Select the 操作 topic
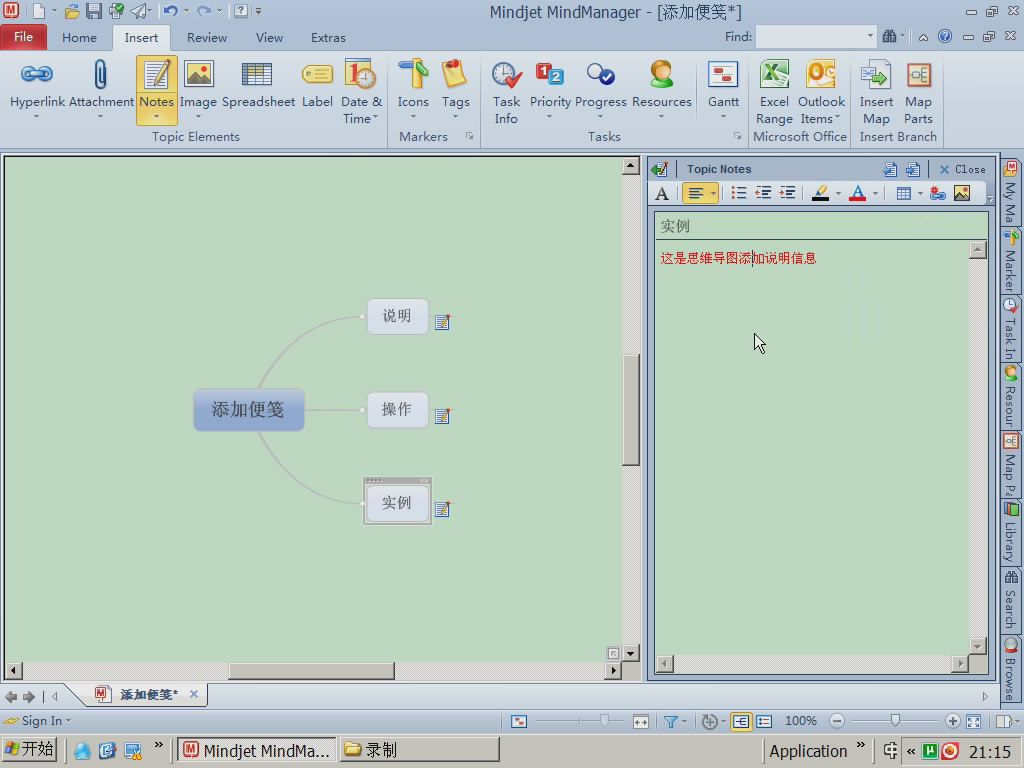This screenshot has height=768, width=1024. 397,409
